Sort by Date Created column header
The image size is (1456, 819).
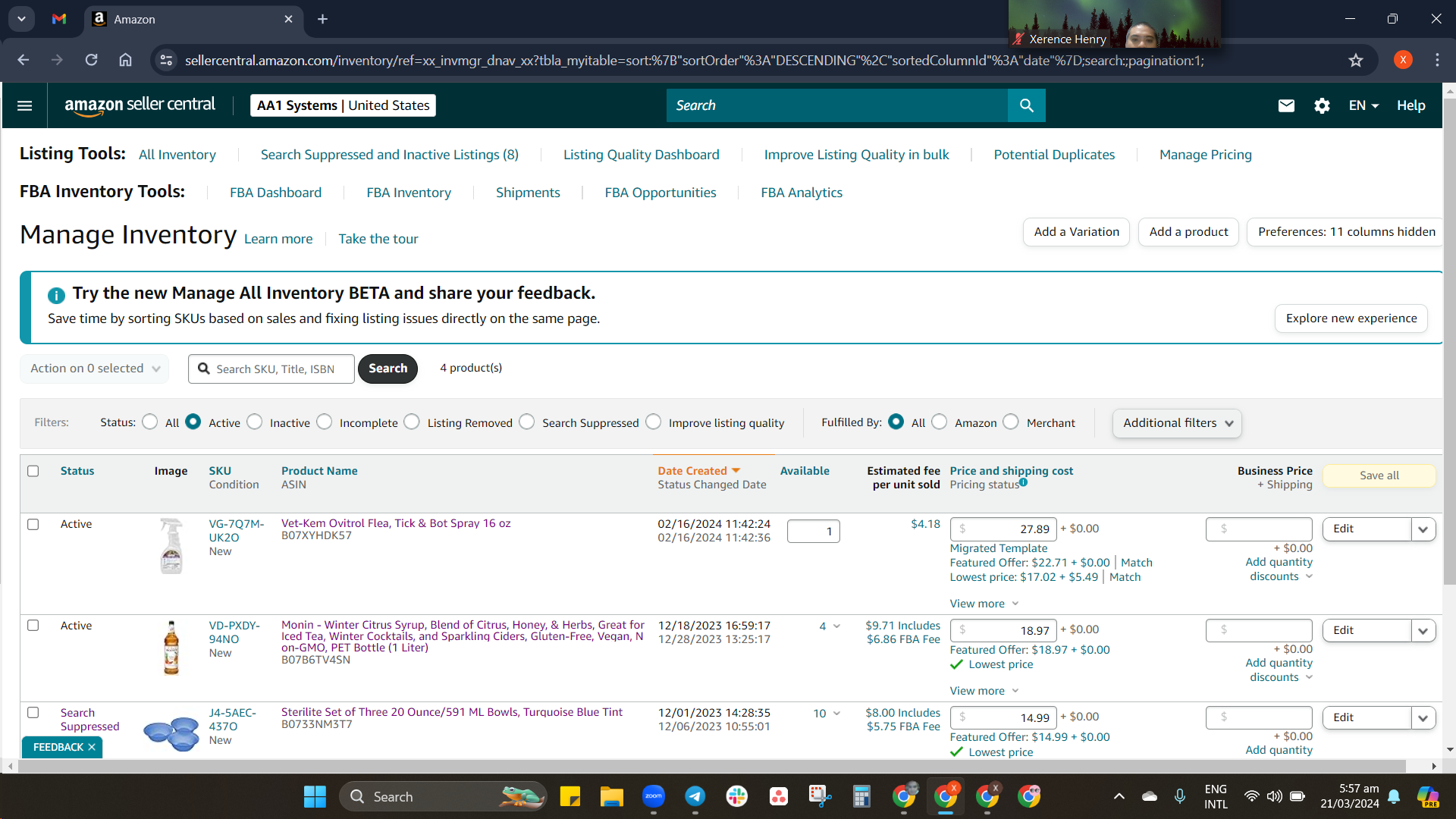coord(698,471)
